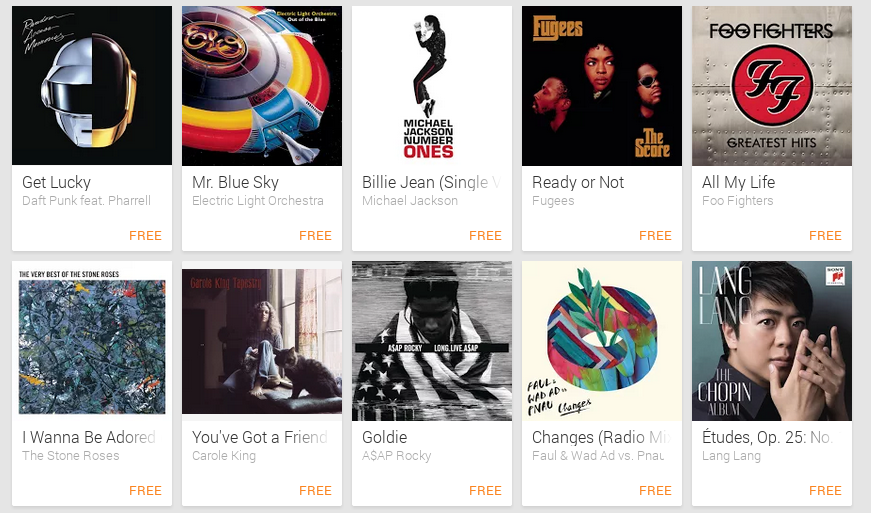Select the Lang Lang Chopin Album cover
This screenshot has height=513, width=871.
pos(772,341)
